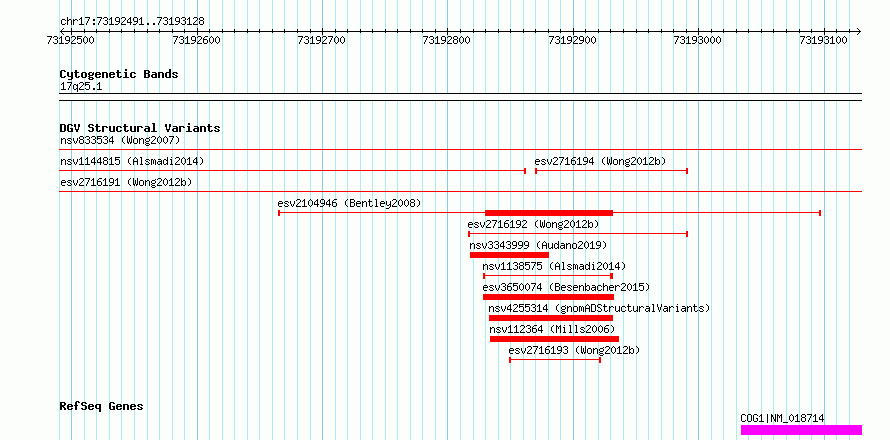
Task: Click the esv2716191 (Wong2012b) variant label
Action: tap(126, 182)
